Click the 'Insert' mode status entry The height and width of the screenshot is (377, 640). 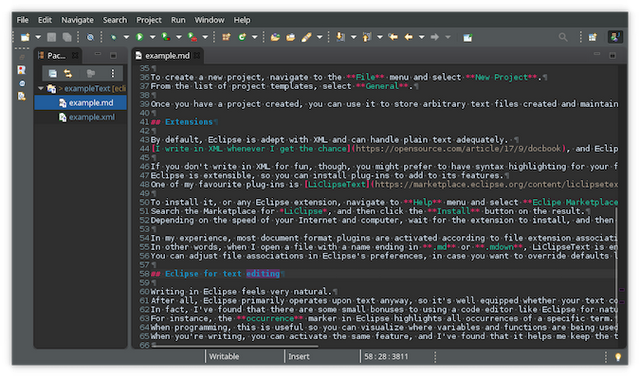tap(299, 357)
